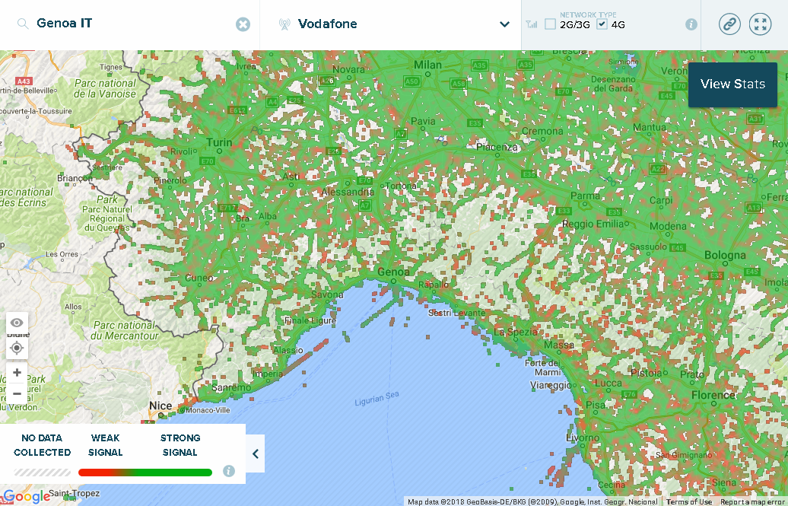Toggle the eye map overlay visibility
Image resolution: width=788 pixels, height=506 pixels.
pos(17,323)
